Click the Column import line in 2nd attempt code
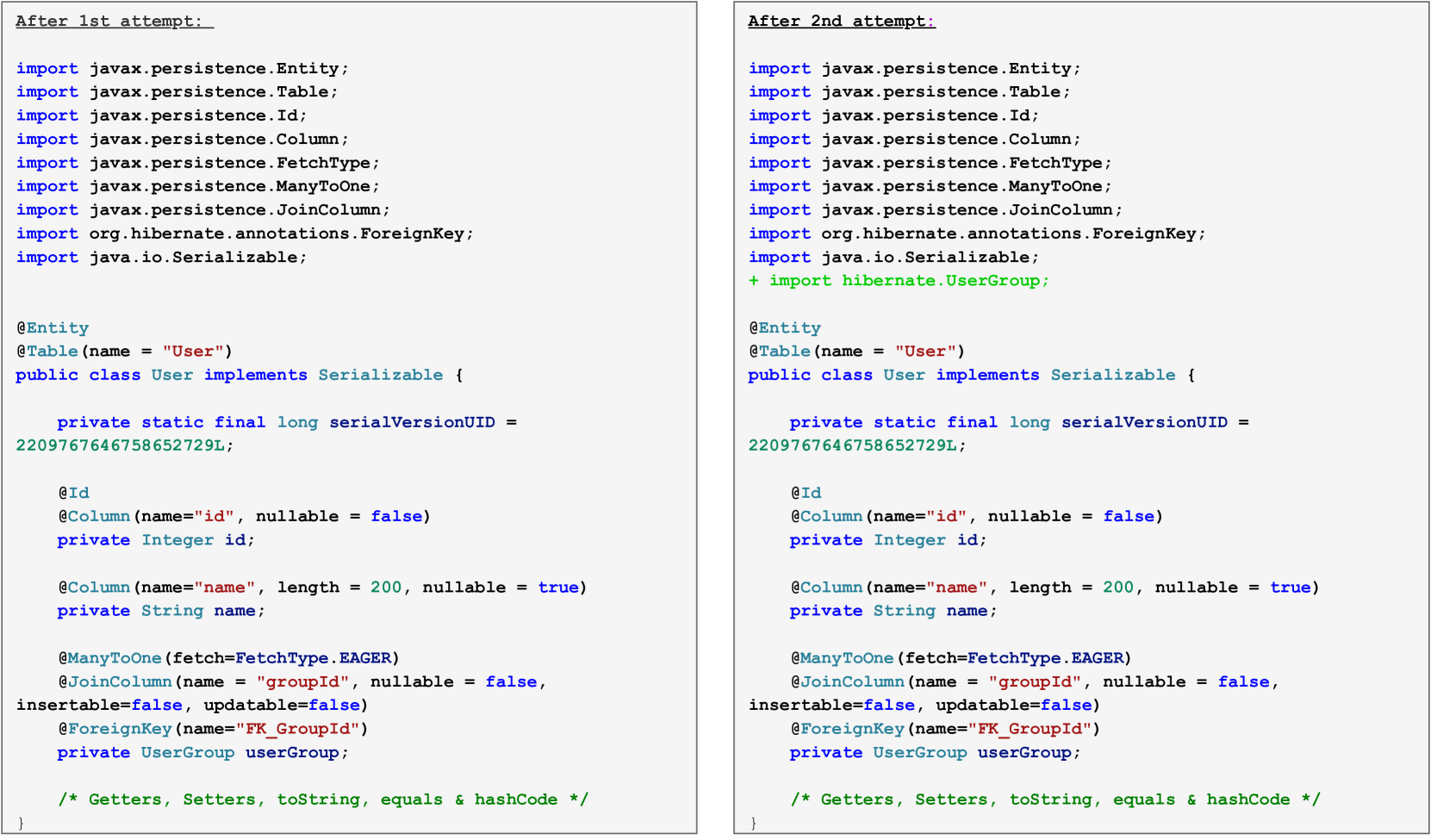1431x840 pixels. [915, 139]
